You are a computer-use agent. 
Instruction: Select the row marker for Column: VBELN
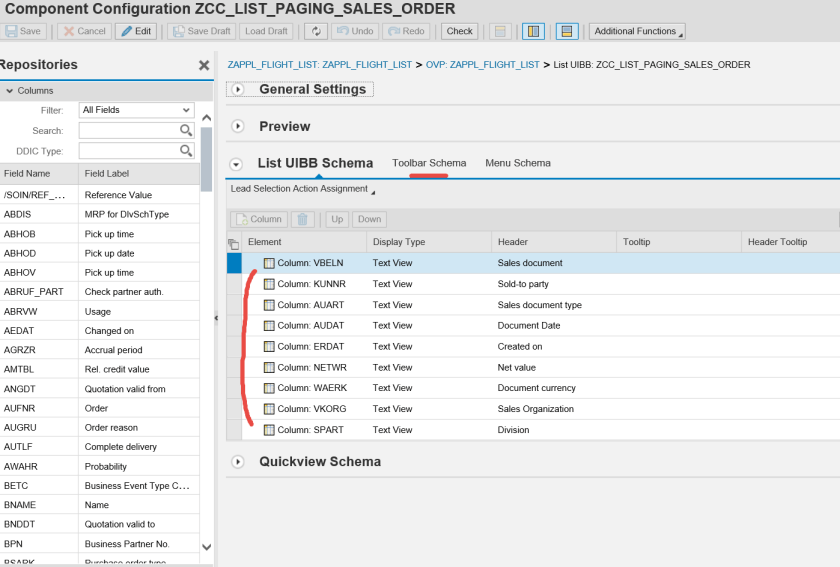[234, 263]
